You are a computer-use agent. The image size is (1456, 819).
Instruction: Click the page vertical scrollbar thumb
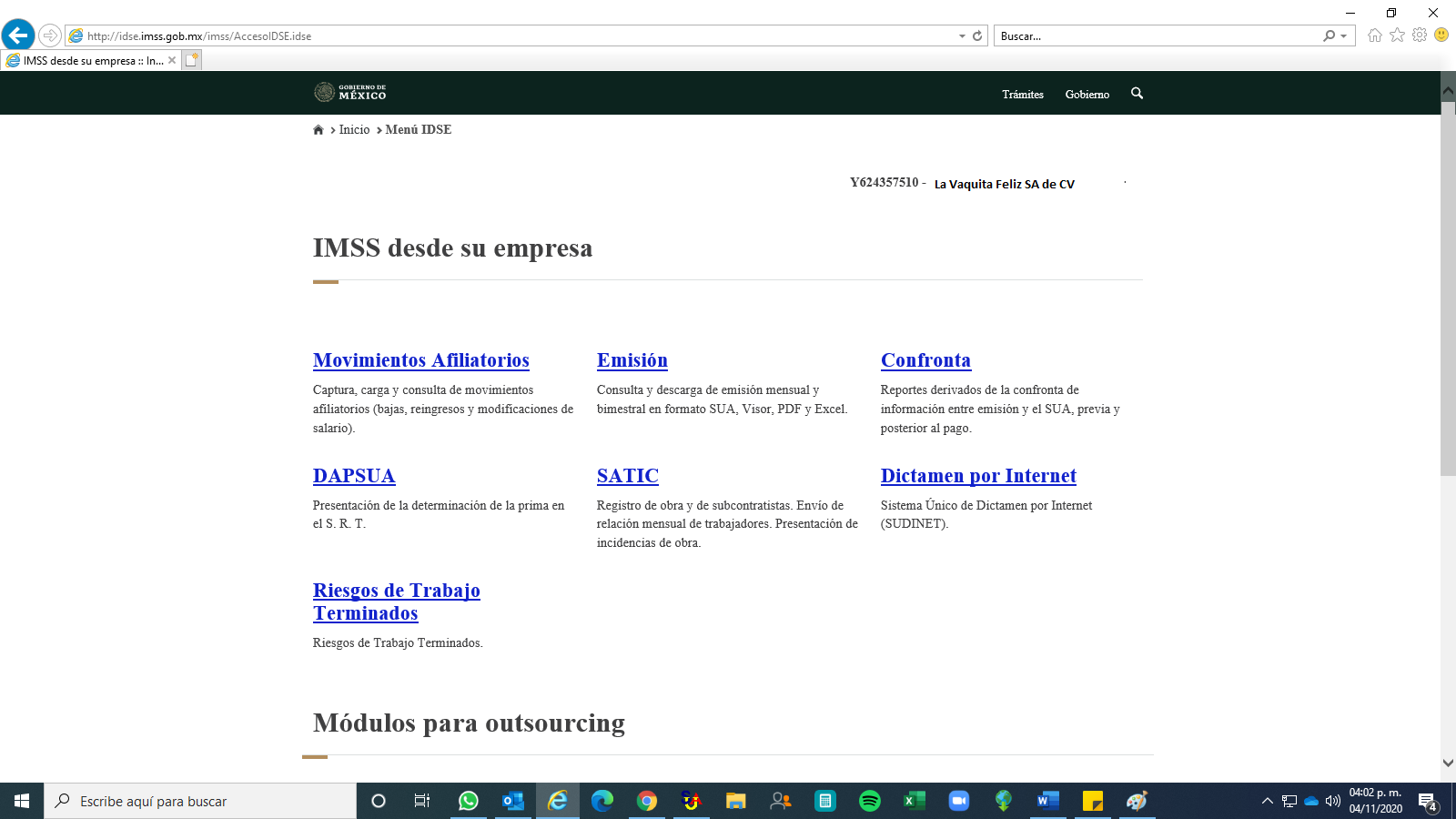coord(1448,287)
